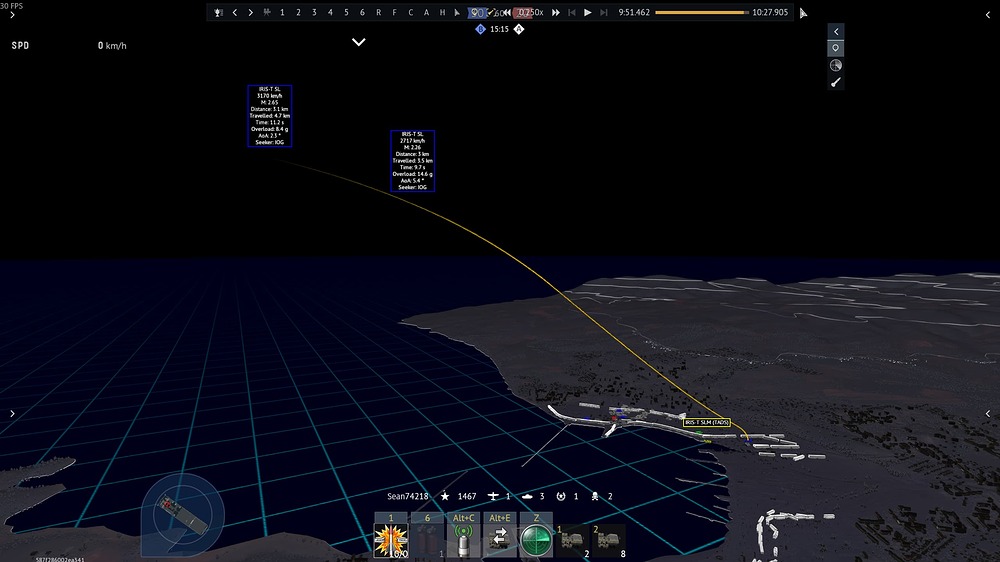The image size is (1000, 562).
Task: Click the 10:27.905 total duration value
Action: pos(770,12)
